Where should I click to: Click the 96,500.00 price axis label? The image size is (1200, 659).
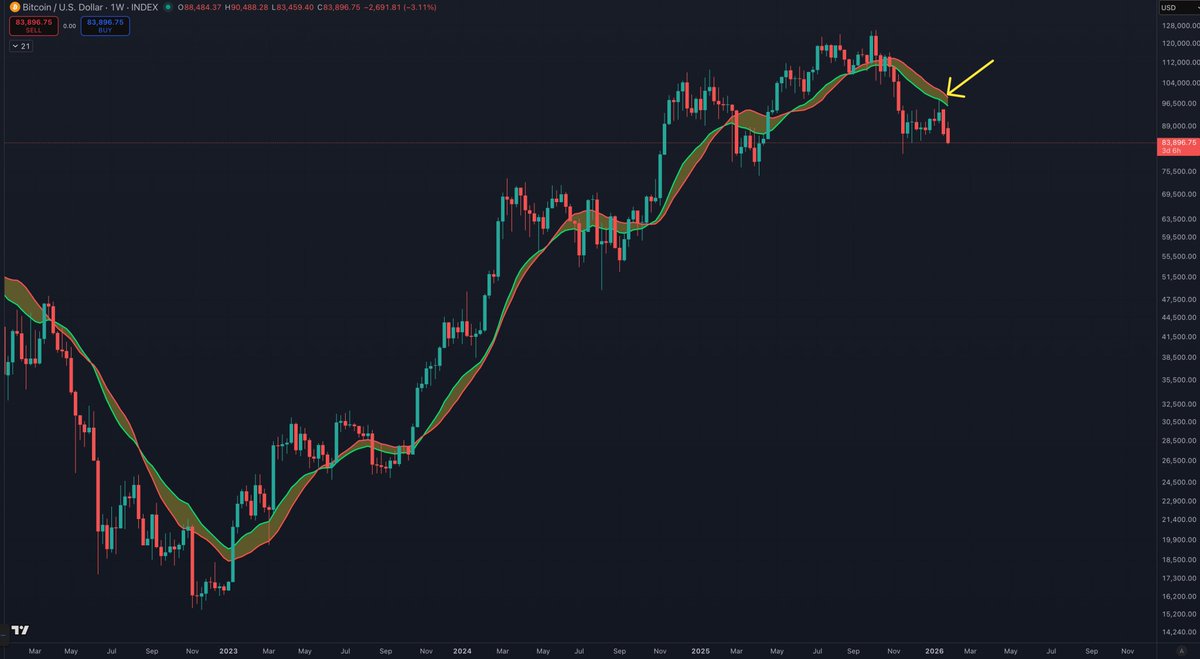[1177, 104]
